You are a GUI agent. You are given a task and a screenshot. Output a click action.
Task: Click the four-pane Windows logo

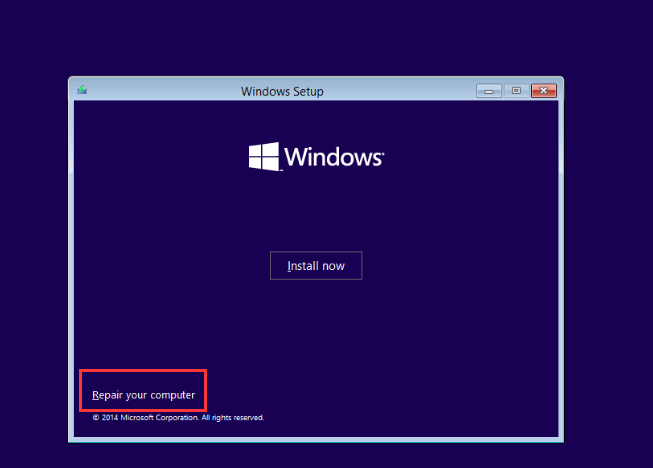263,156
